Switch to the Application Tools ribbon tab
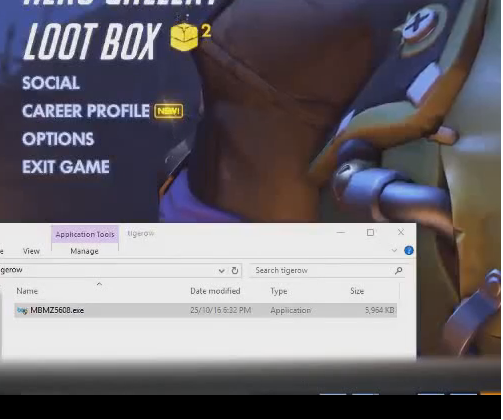 [x=85, y=234]
